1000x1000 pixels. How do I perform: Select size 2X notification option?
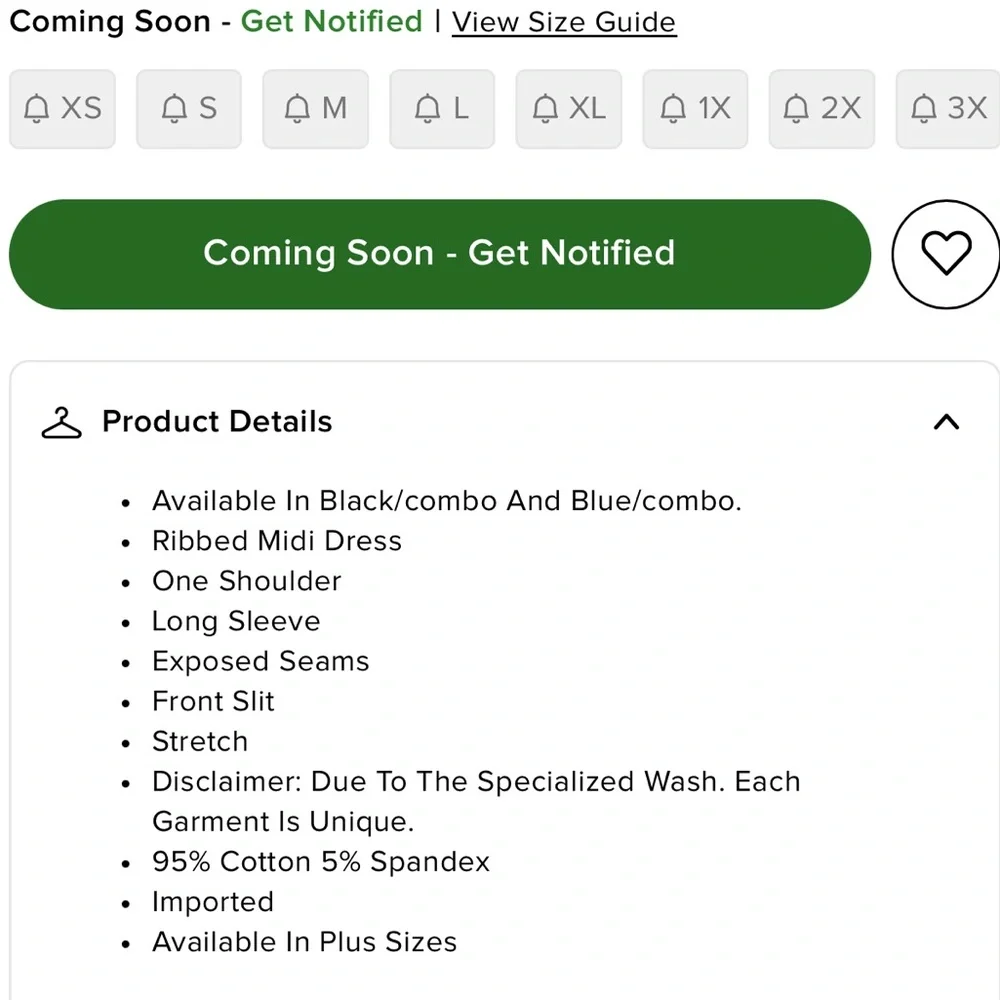tap(821, 109)
